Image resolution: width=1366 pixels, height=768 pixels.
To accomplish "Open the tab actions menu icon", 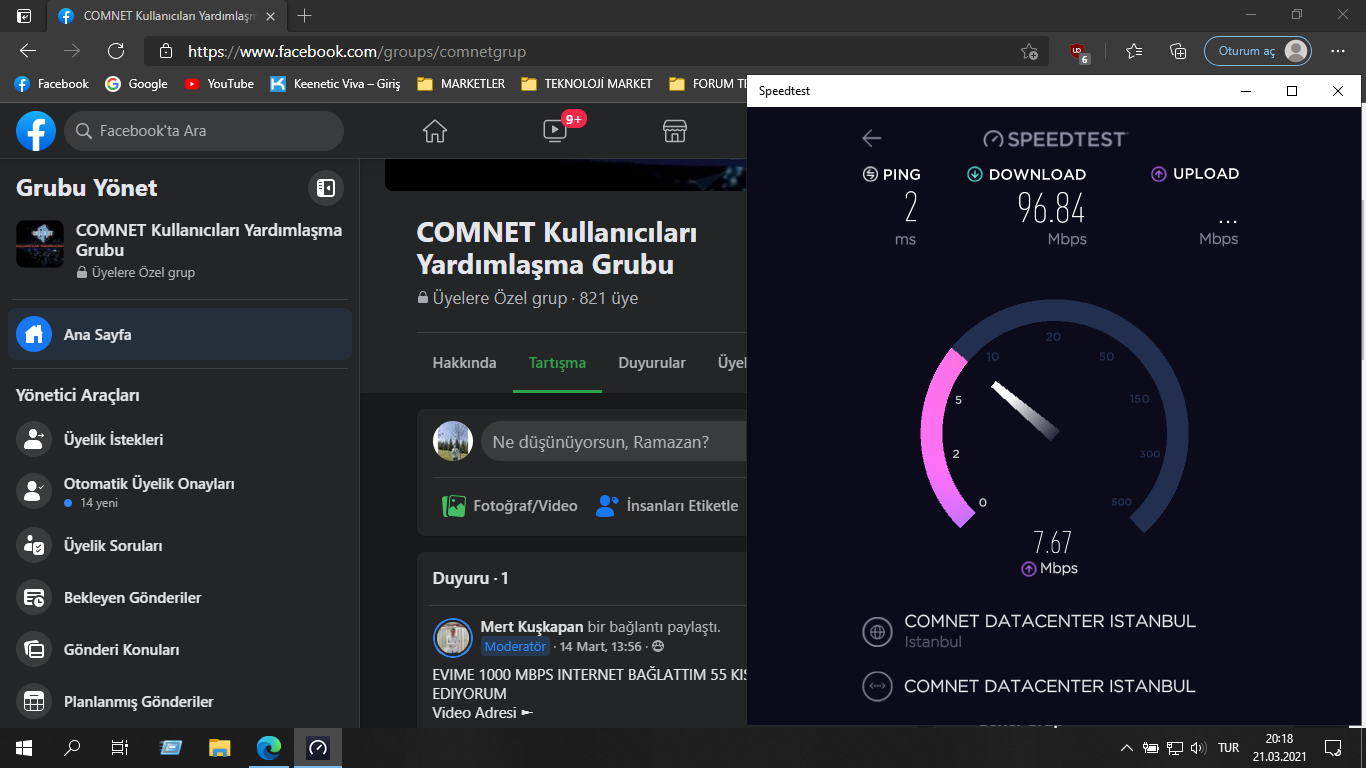I will coord(24,16).
